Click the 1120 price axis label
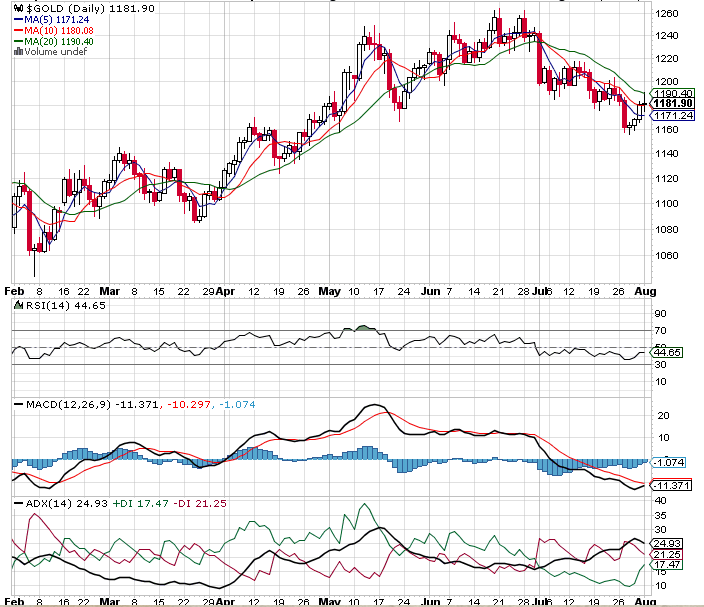The width and height of the screenshot is (704, 607). [666, 179]
